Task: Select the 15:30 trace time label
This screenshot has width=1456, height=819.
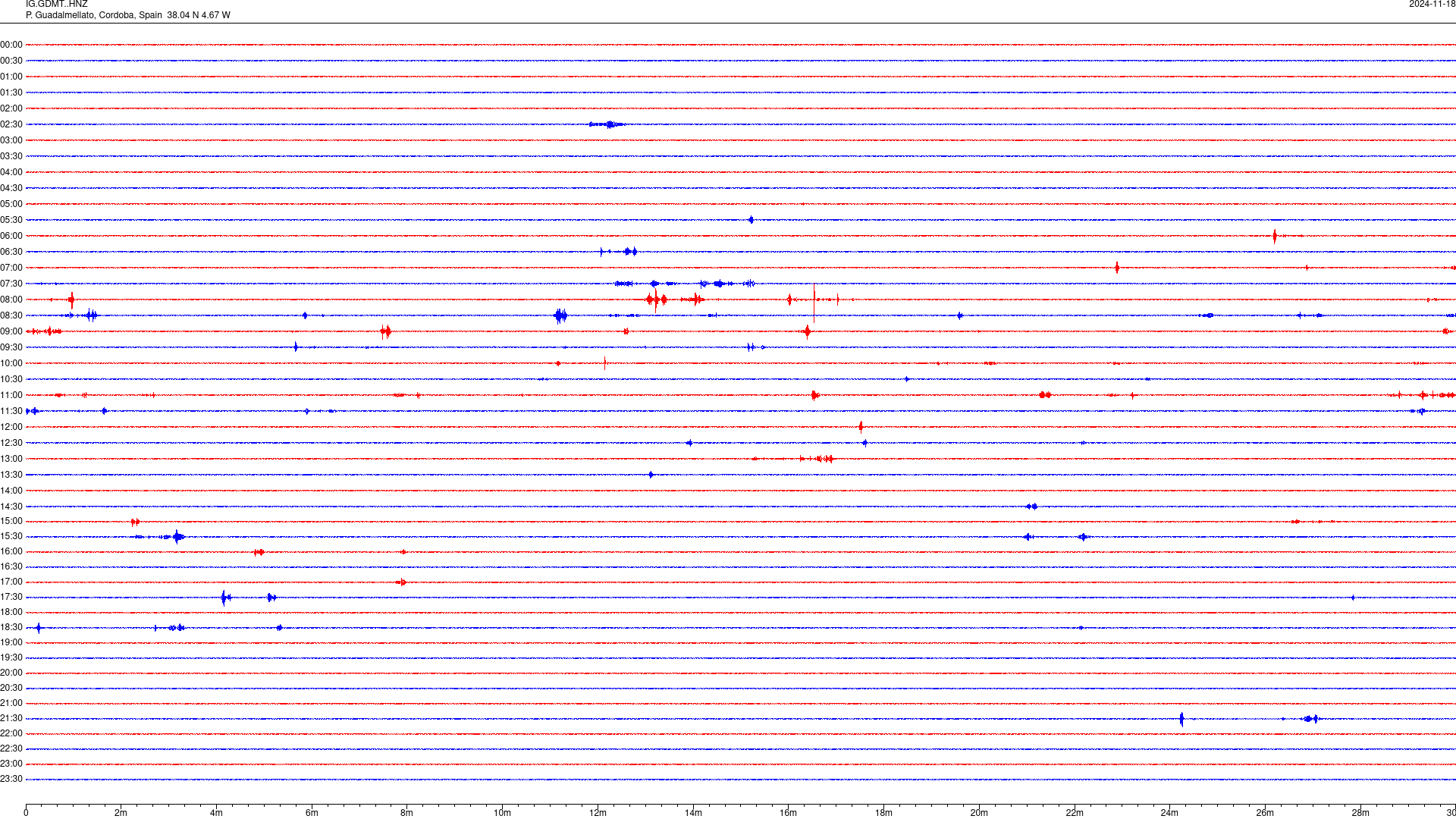Action: [x=11, y=536]
